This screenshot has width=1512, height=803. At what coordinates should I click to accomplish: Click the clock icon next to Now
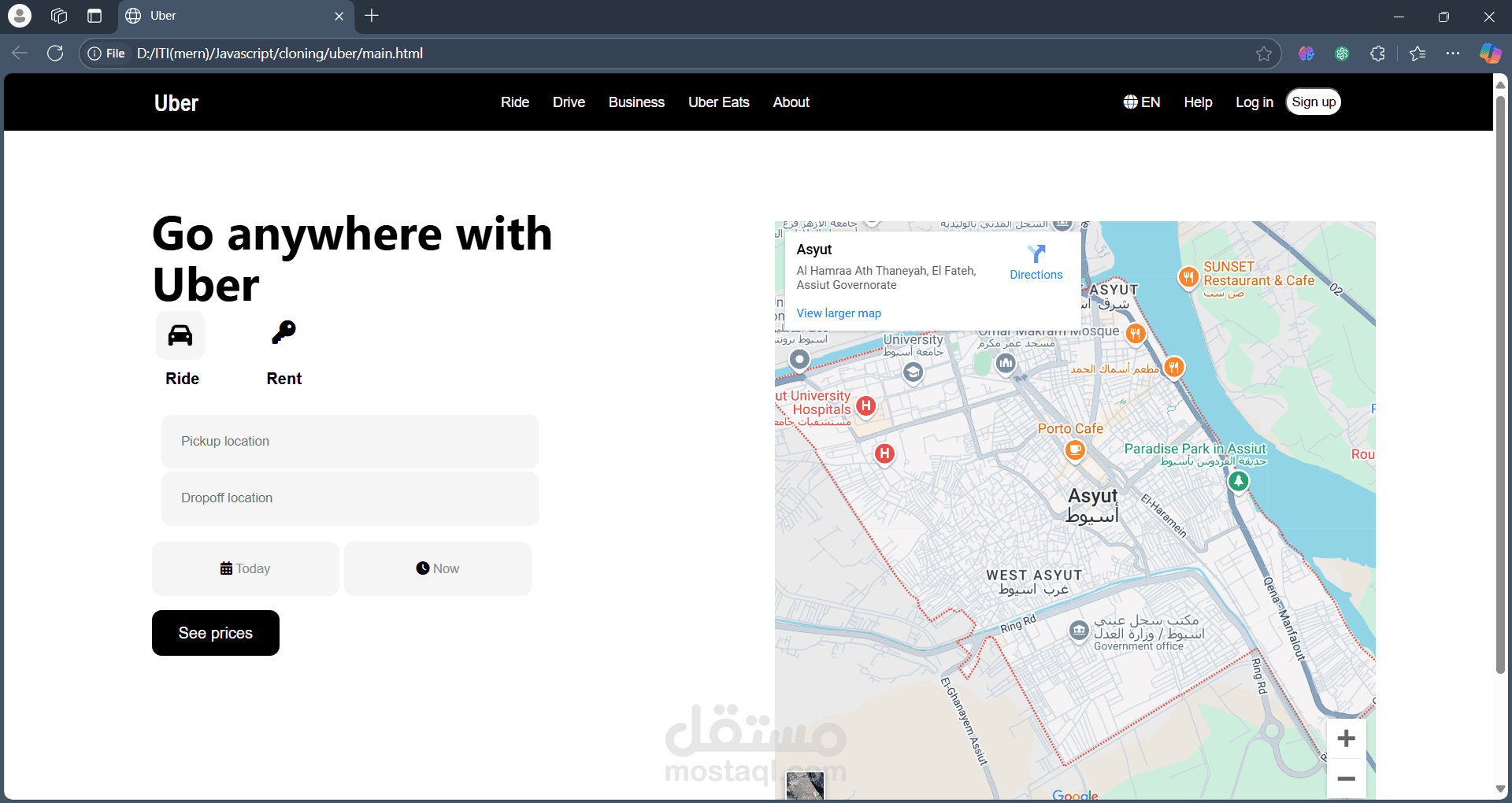tap(423, 568)
